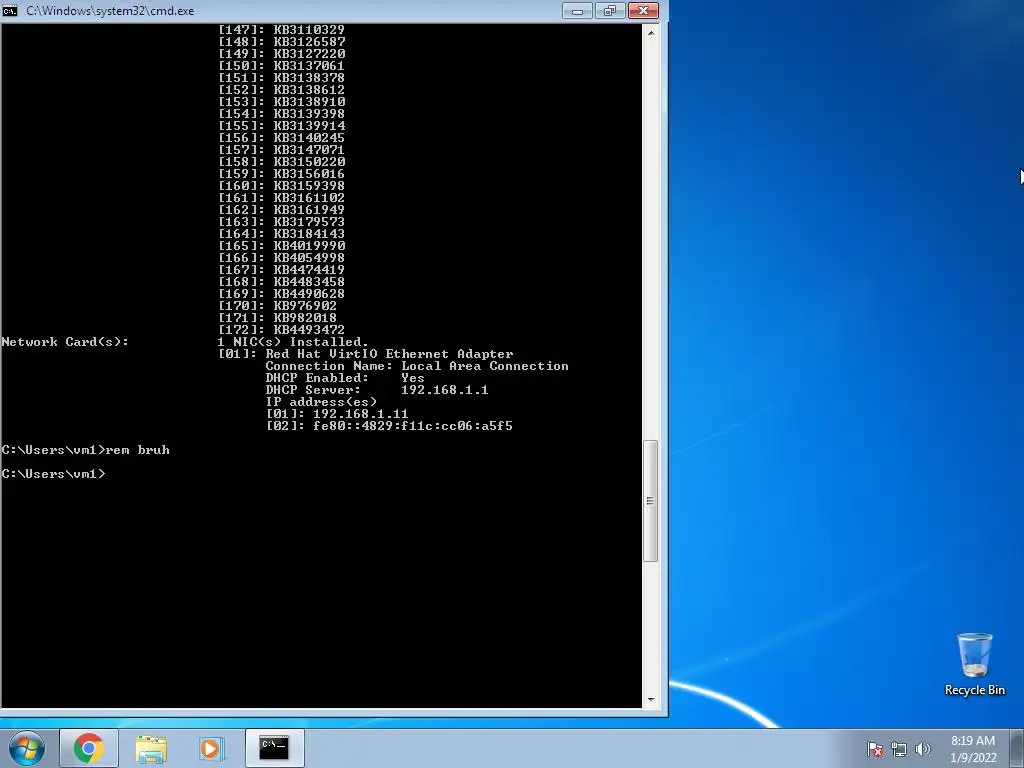Open the network tray icon

click(899, 749)
